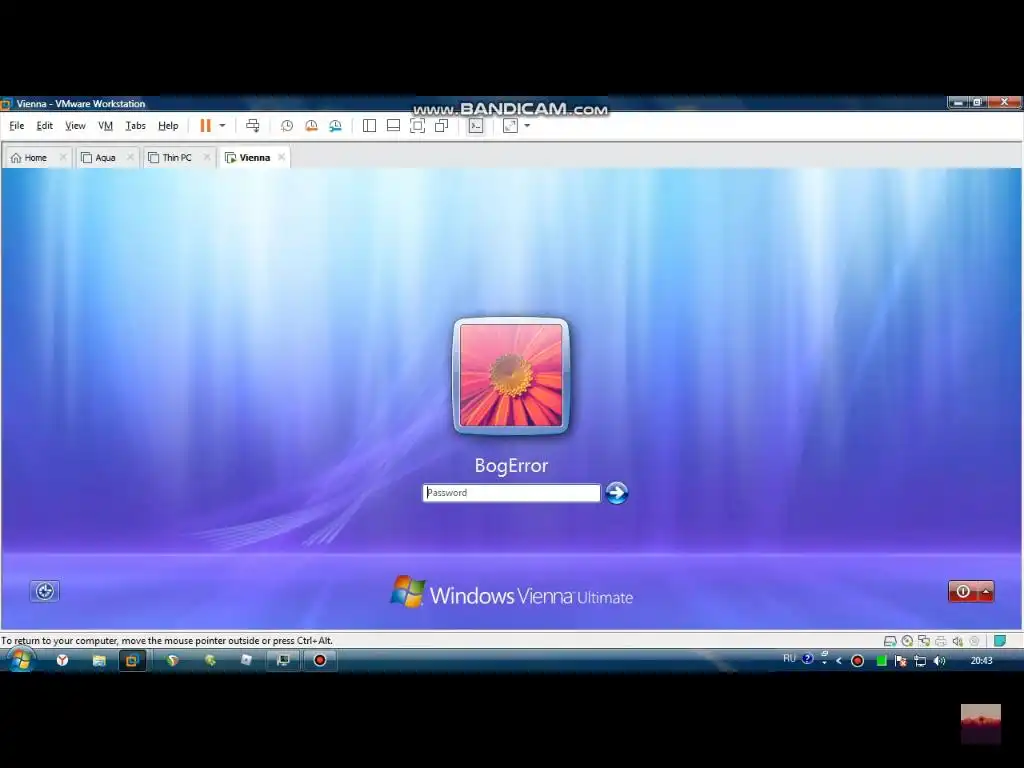Click the network tray icon
The height and width of the screenshot is (768, 1024).
point(920,661)
